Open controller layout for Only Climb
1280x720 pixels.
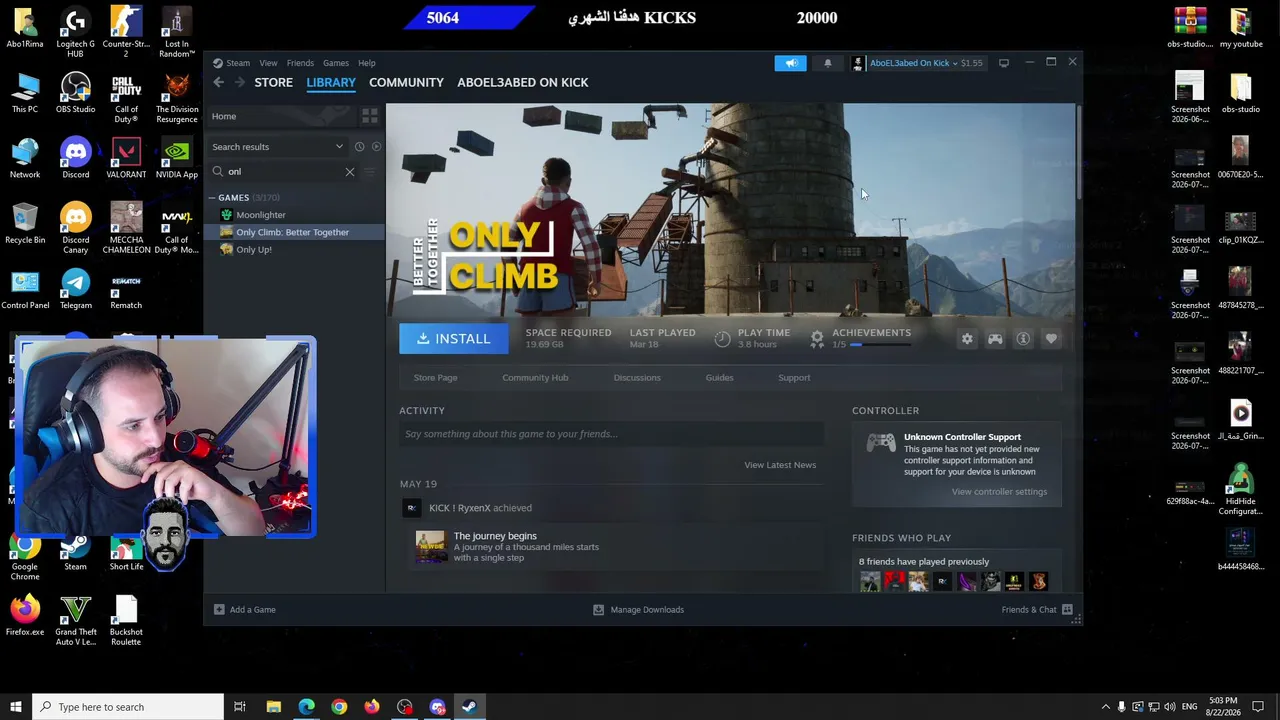pyautogui.click(x=995, y=339)
